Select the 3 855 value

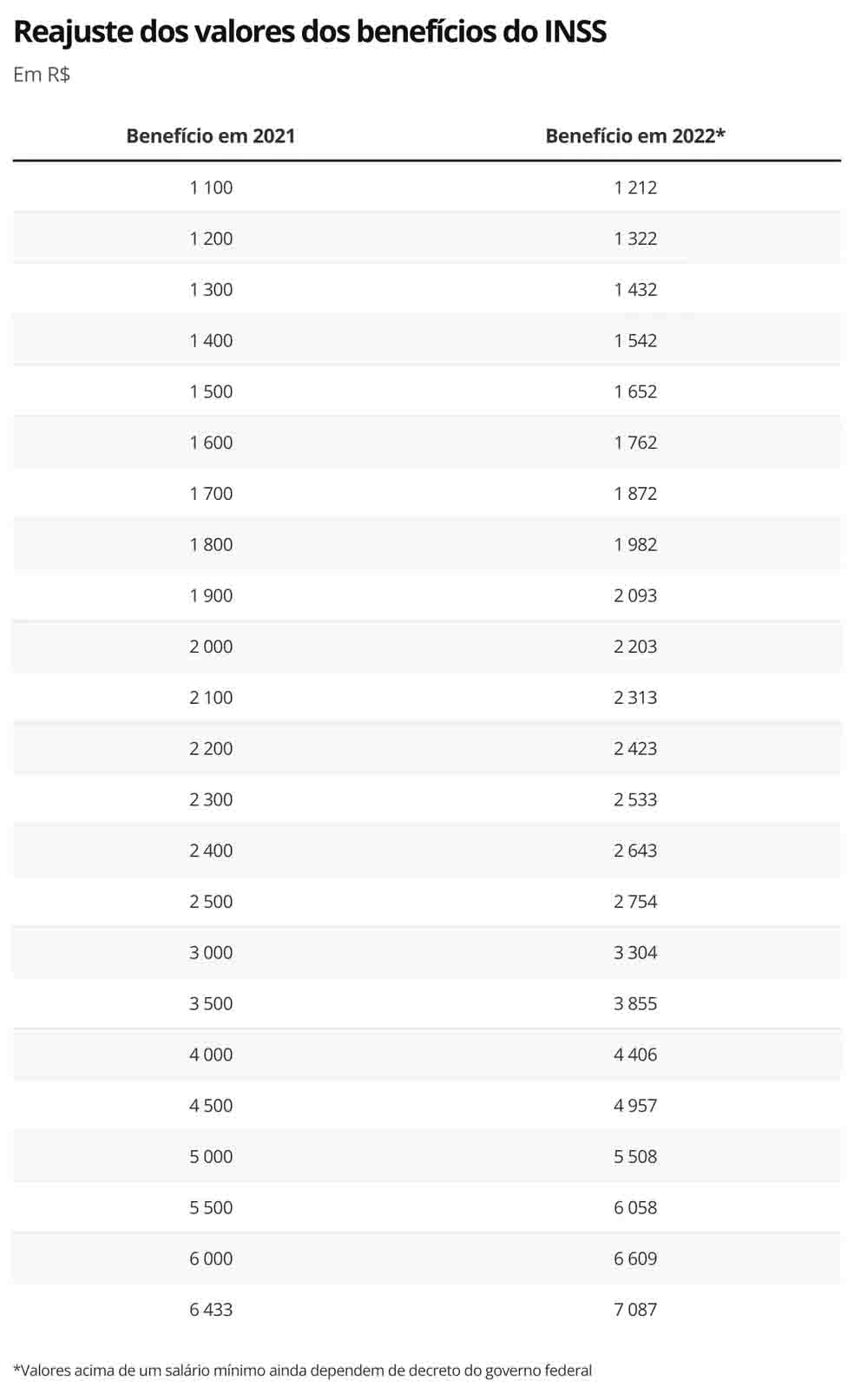[x=635, y=1004]
